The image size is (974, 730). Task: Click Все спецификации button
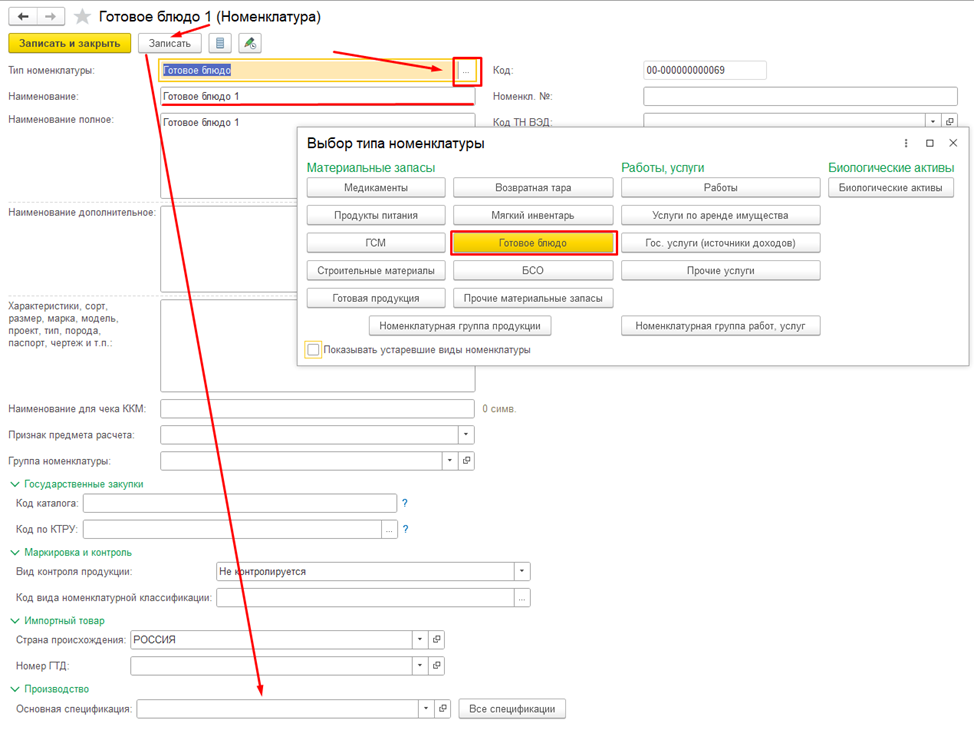512,709
